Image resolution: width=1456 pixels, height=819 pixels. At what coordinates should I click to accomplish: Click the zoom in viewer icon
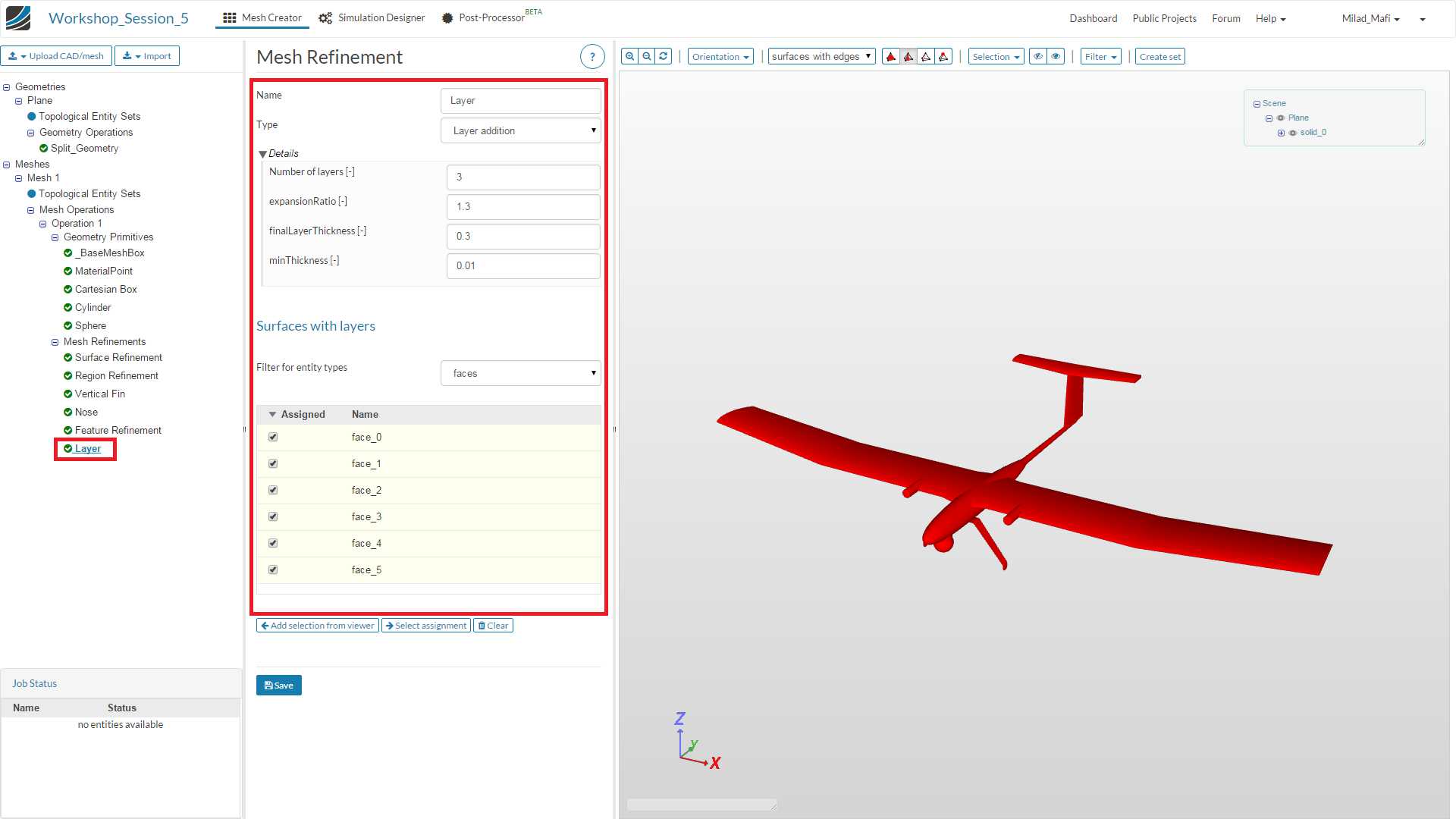(629, 56)
